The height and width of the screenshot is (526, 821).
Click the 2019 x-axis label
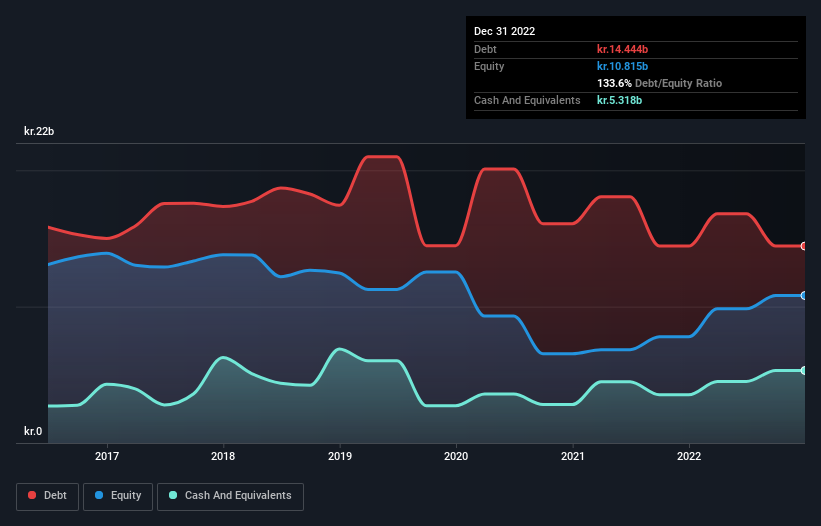340,456
